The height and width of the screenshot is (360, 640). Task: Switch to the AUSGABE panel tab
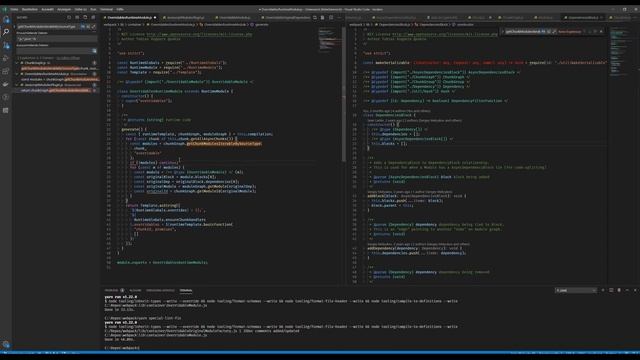[135, 290]
